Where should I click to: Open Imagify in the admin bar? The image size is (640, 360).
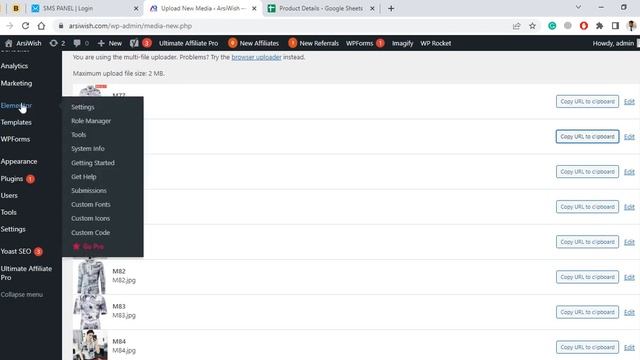402,43
